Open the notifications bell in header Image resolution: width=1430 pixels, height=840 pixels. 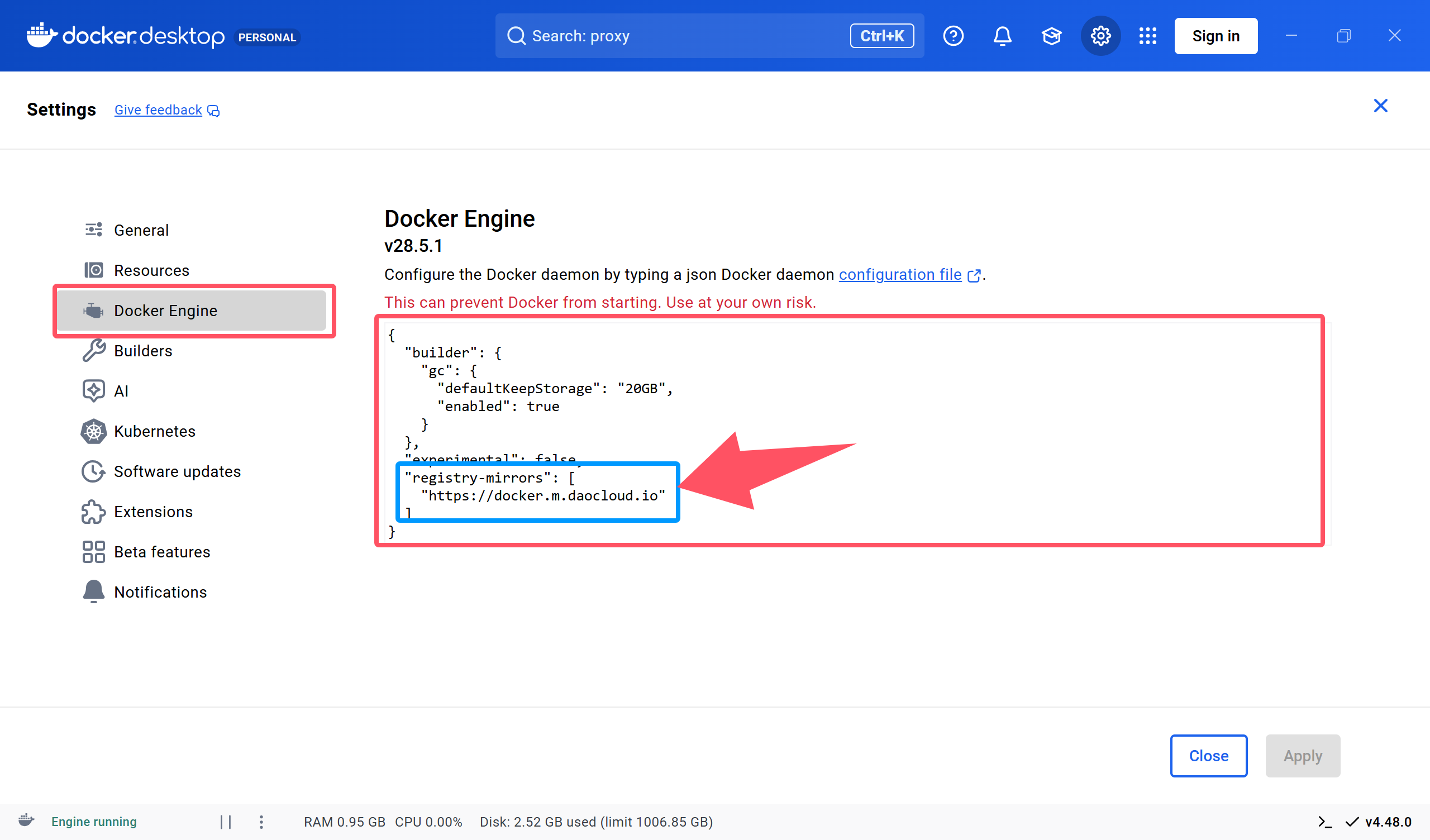click(1002, 36)
